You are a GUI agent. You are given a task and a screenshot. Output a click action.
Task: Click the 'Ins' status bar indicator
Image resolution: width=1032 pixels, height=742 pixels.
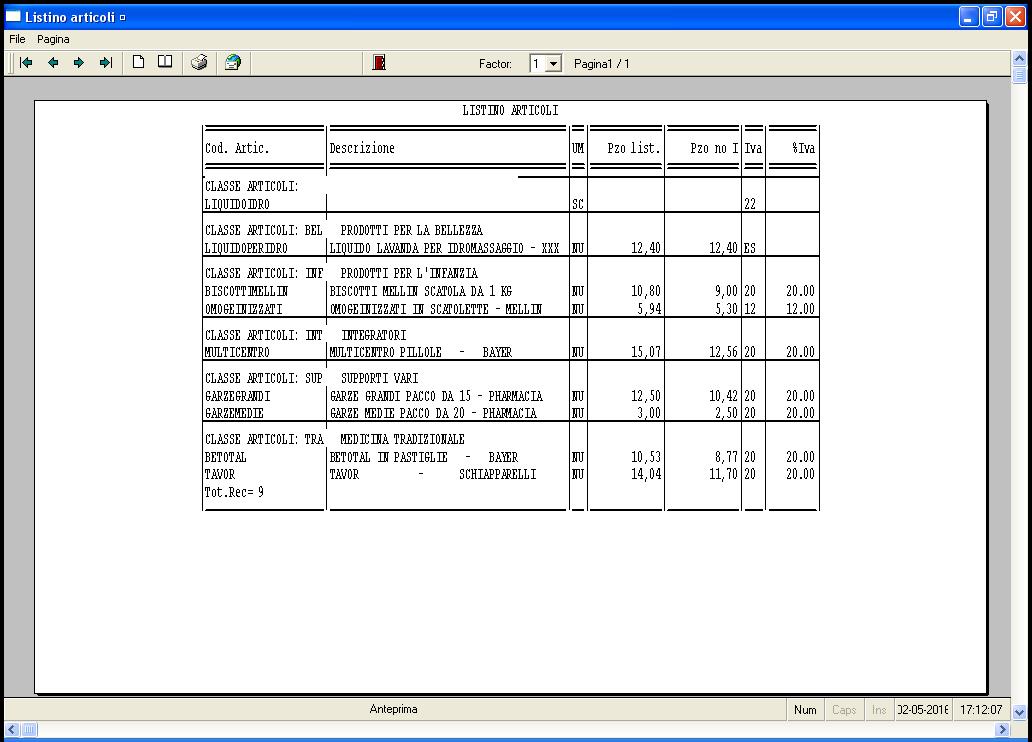pos(879,710)
